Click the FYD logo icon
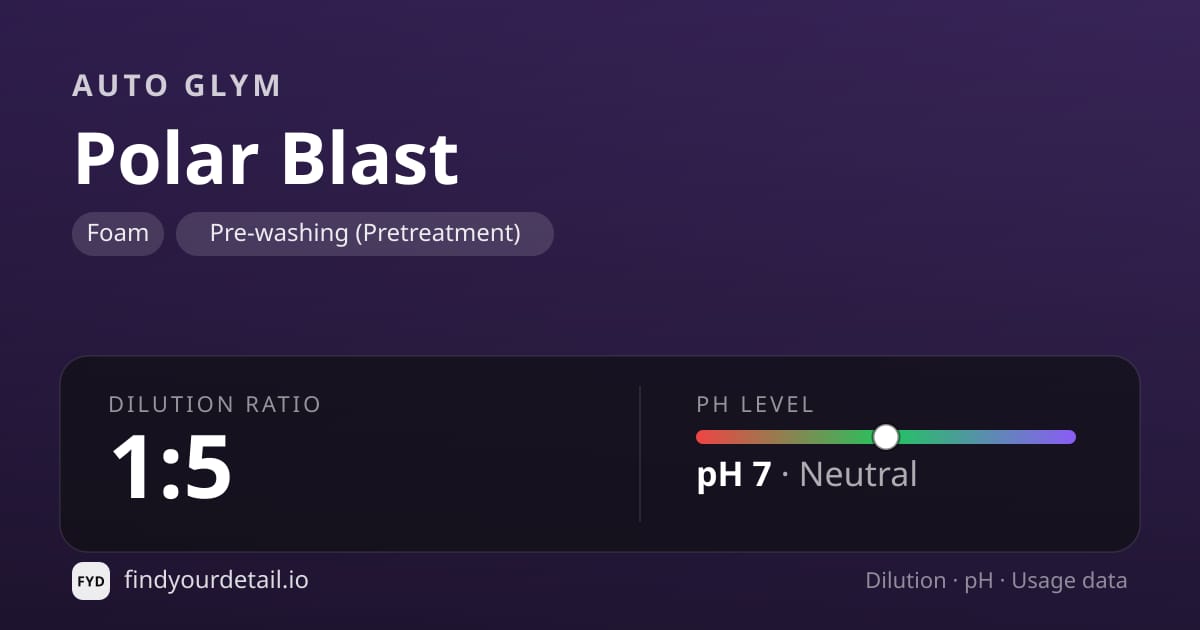The height and width of the screenshot is (630, 1200). 91,581
